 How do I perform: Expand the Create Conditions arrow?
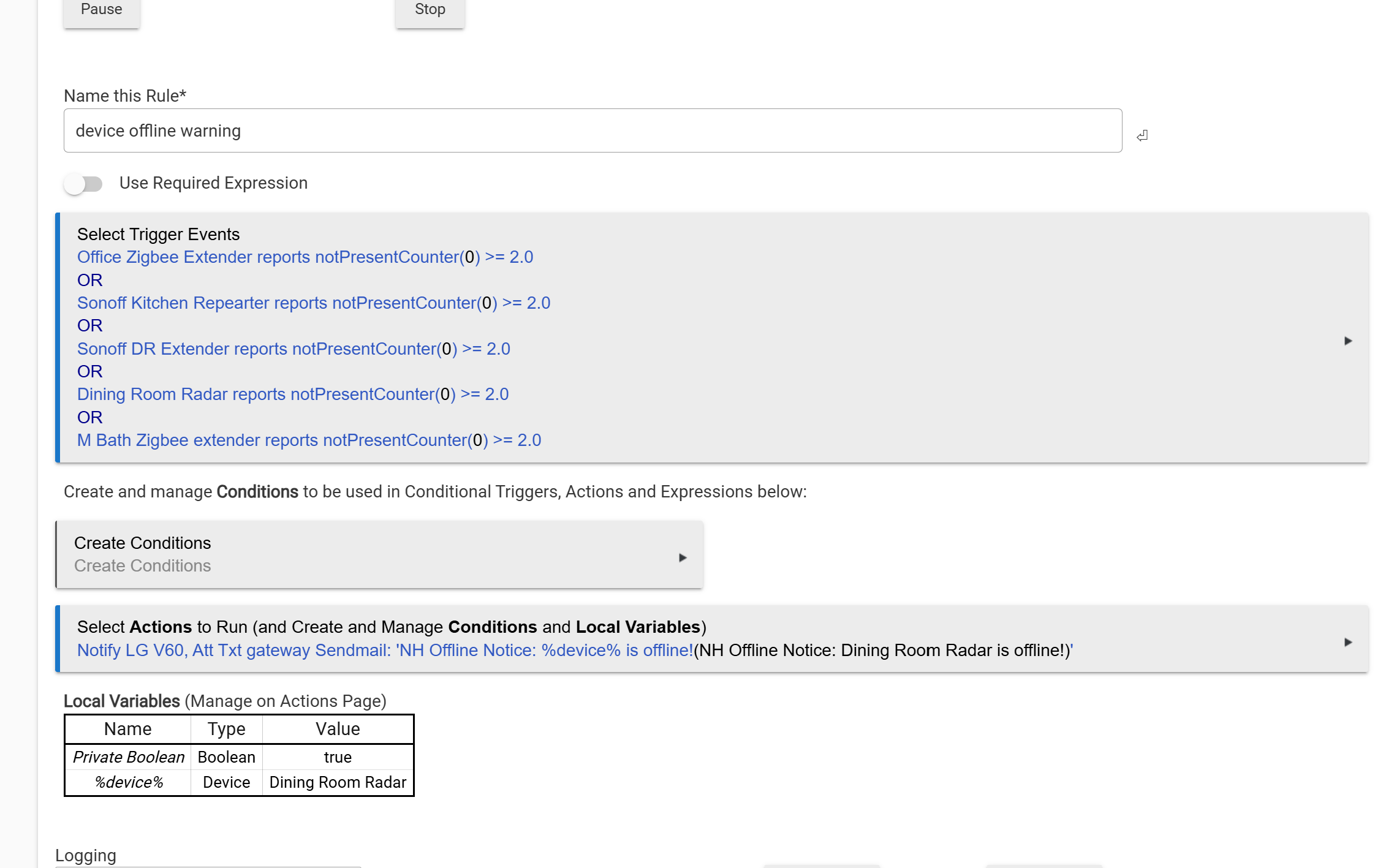pyautogui.click(x=682, y=557)
